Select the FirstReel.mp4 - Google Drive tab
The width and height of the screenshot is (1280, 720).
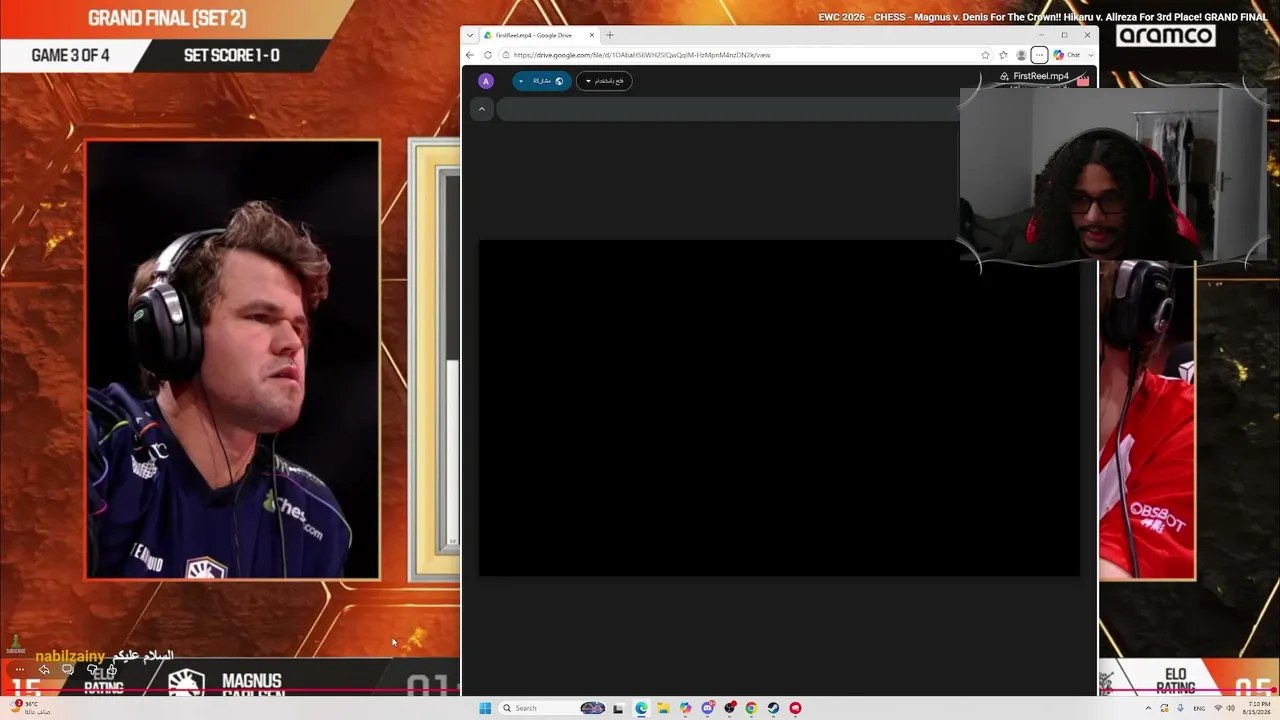(539, 35)
